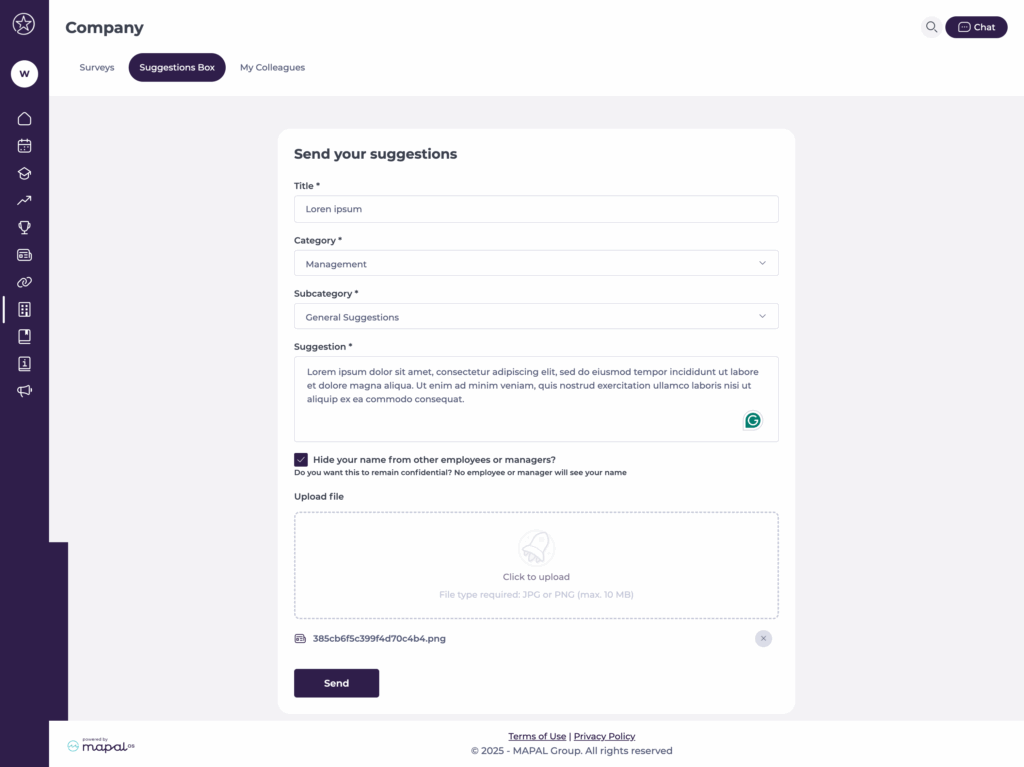Click the megaphone announcements icon
Image resolution: width=1024 pixels, height=767 pixels.
coord(24,391)
